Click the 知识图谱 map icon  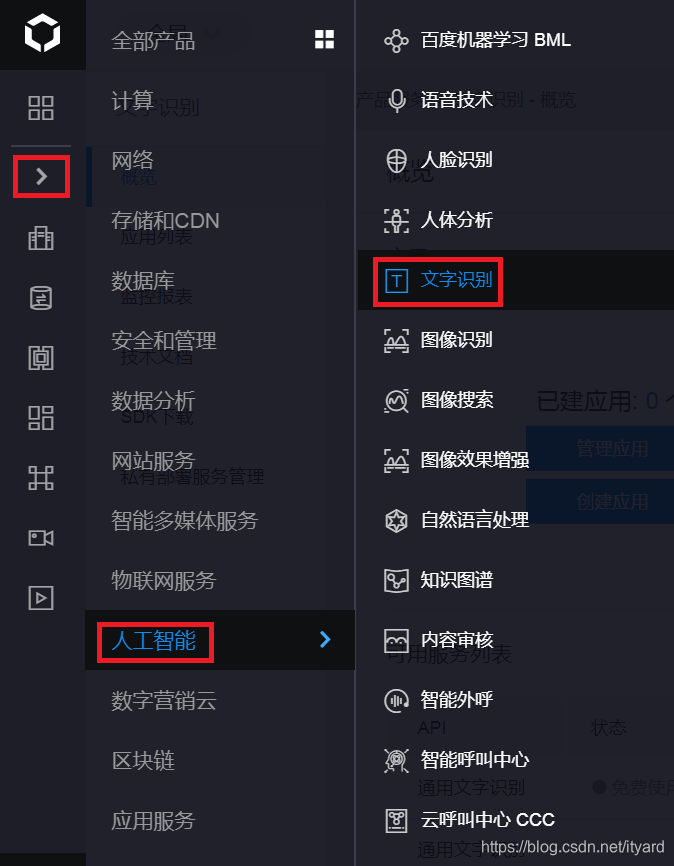coord(396,580)
